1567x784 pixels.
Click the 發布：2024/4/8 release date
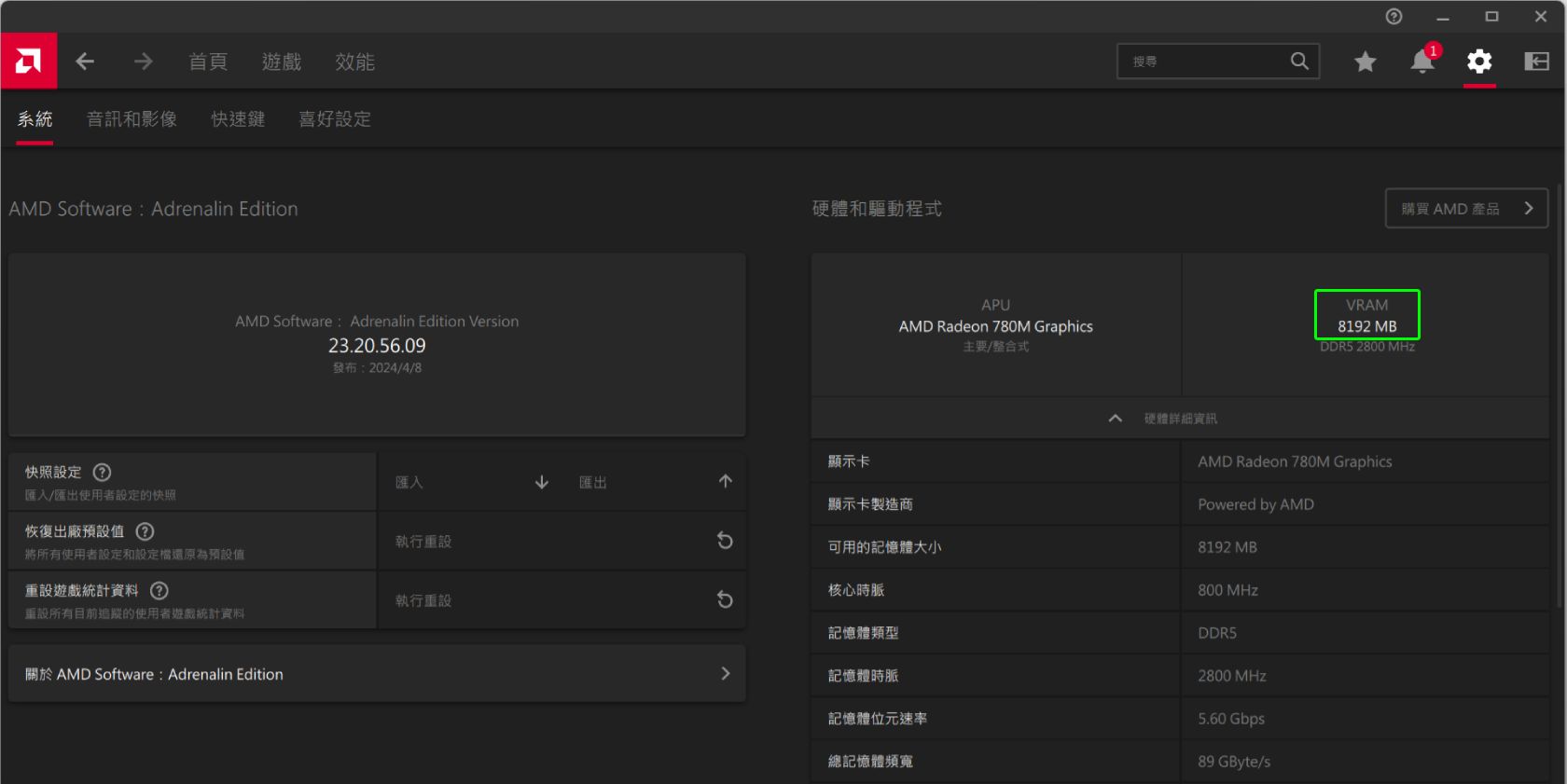[x=377, y=368]
